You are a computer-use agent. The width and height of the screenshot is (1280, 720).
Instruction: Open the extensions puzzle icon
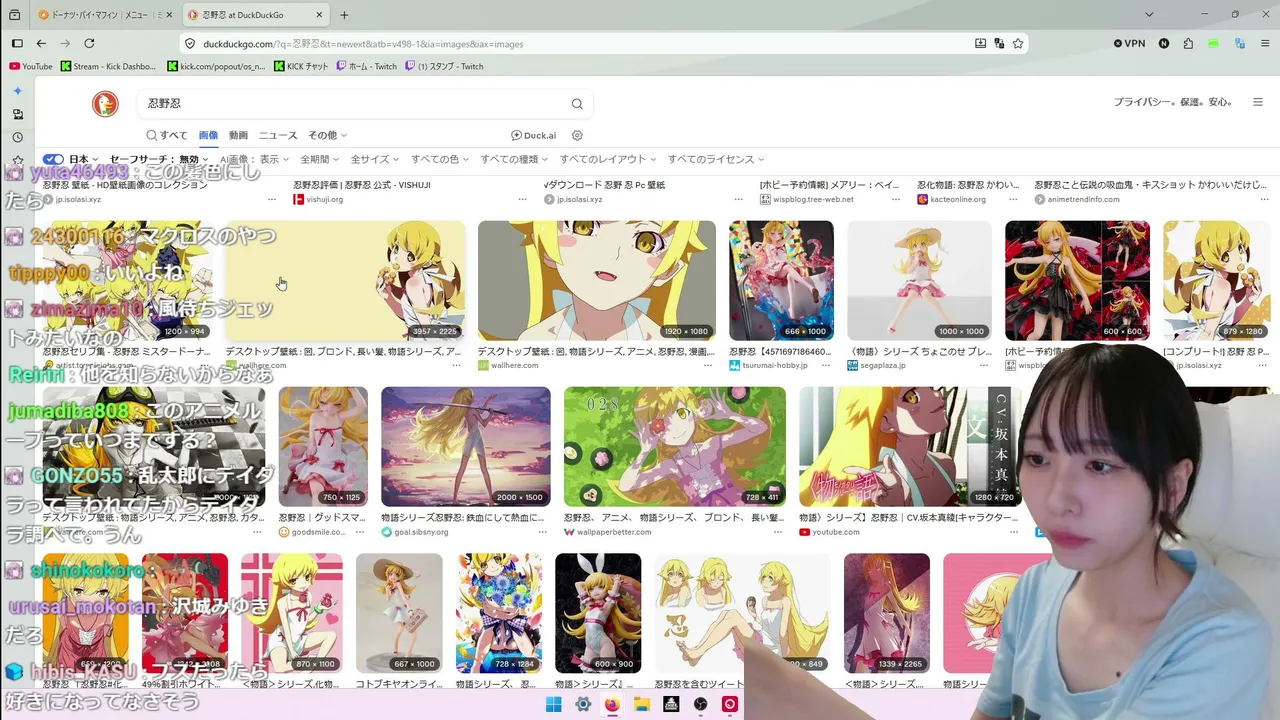click(1188, 44)
